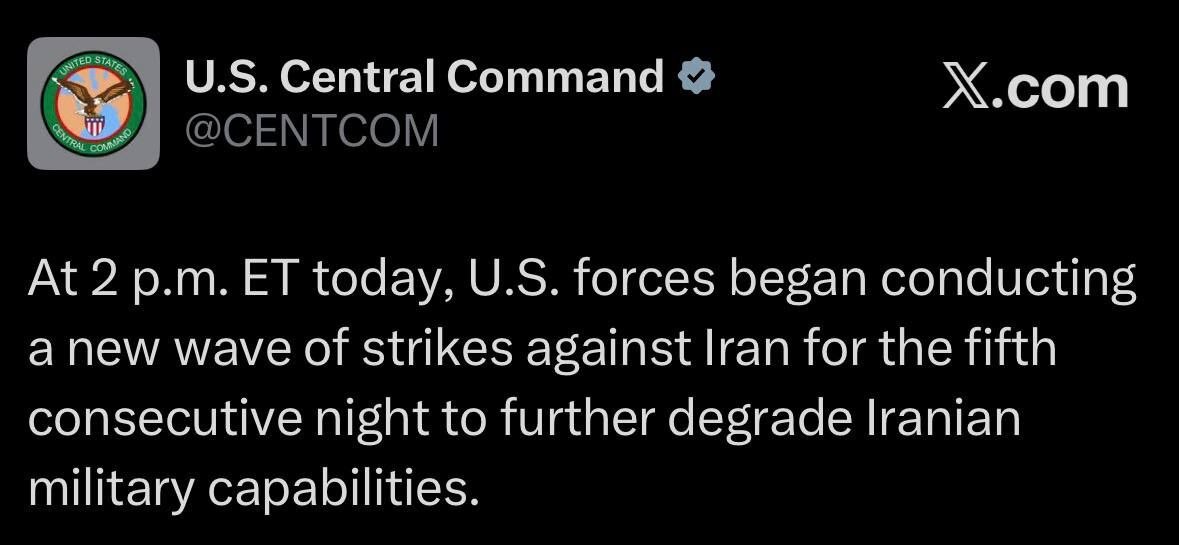Click the striped shield on the seal
The image size is (1179, 545).
click(94, 125)
